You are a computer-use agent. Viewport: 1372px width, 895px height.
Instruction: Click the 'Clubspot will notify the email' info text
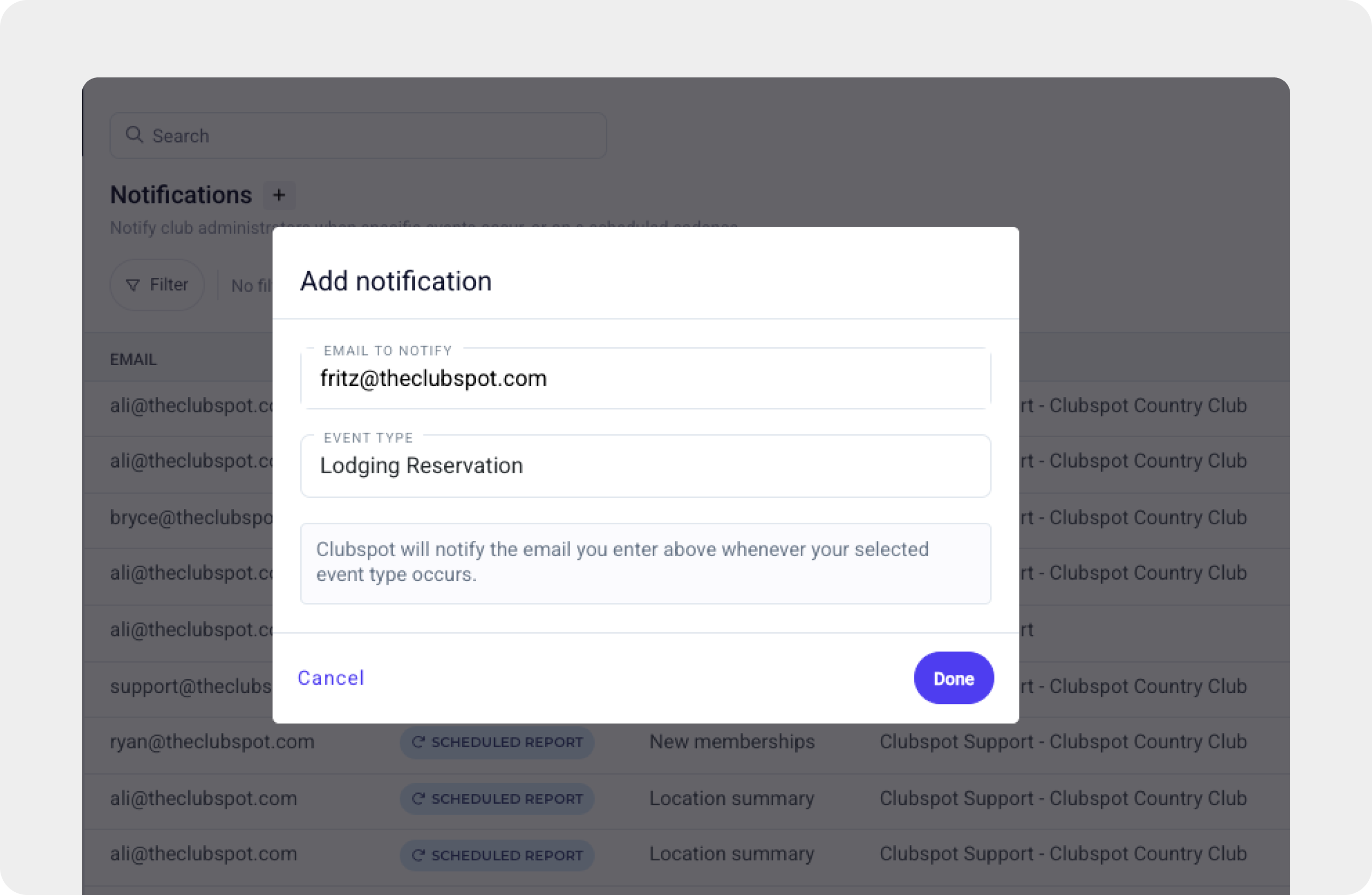[622, 562]
